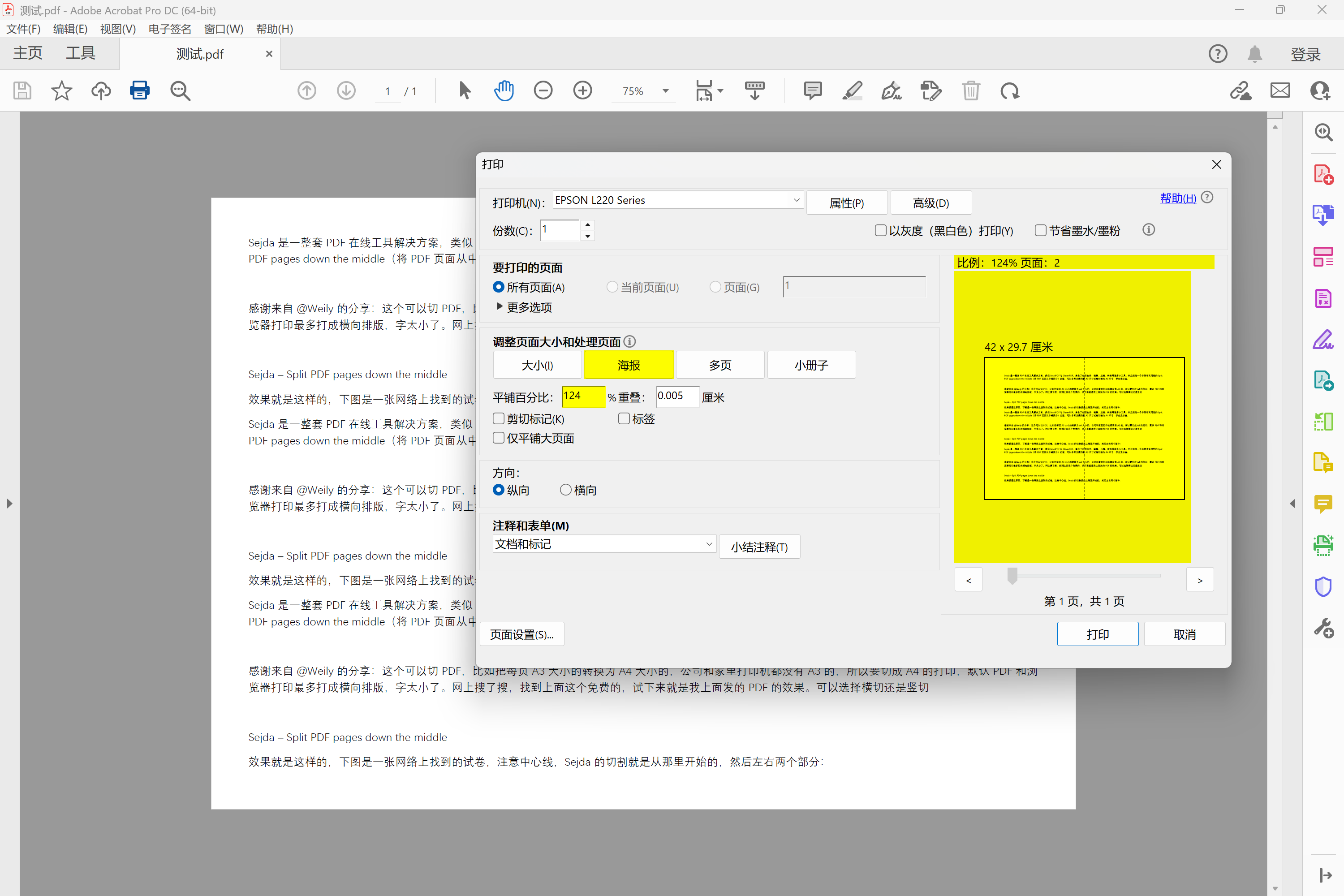Open the 视图(V) menu
Viewport: 1344px width, 896px height.
(x=118, y=29)
